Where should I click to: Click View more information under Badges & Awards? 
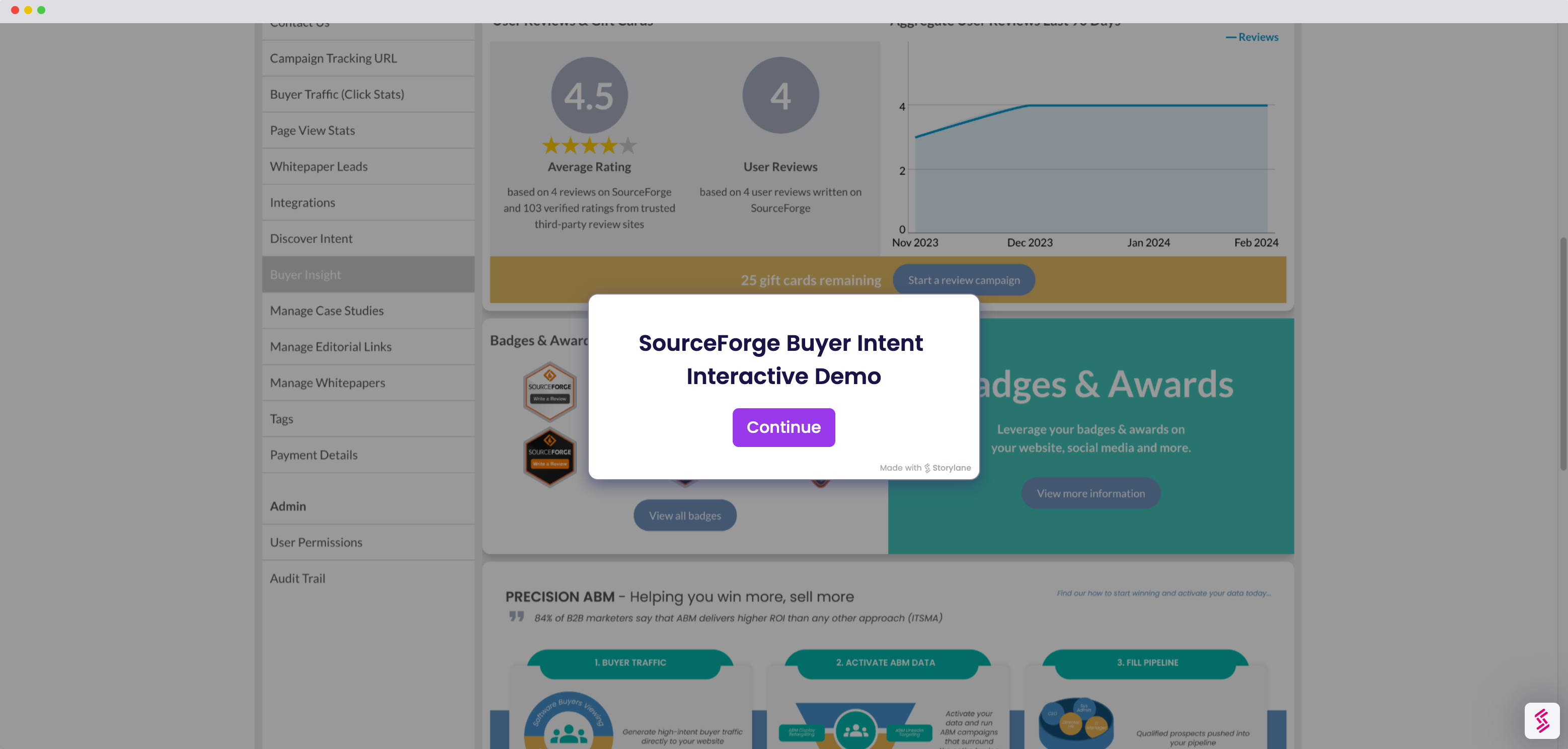[x=1090, y=493]
